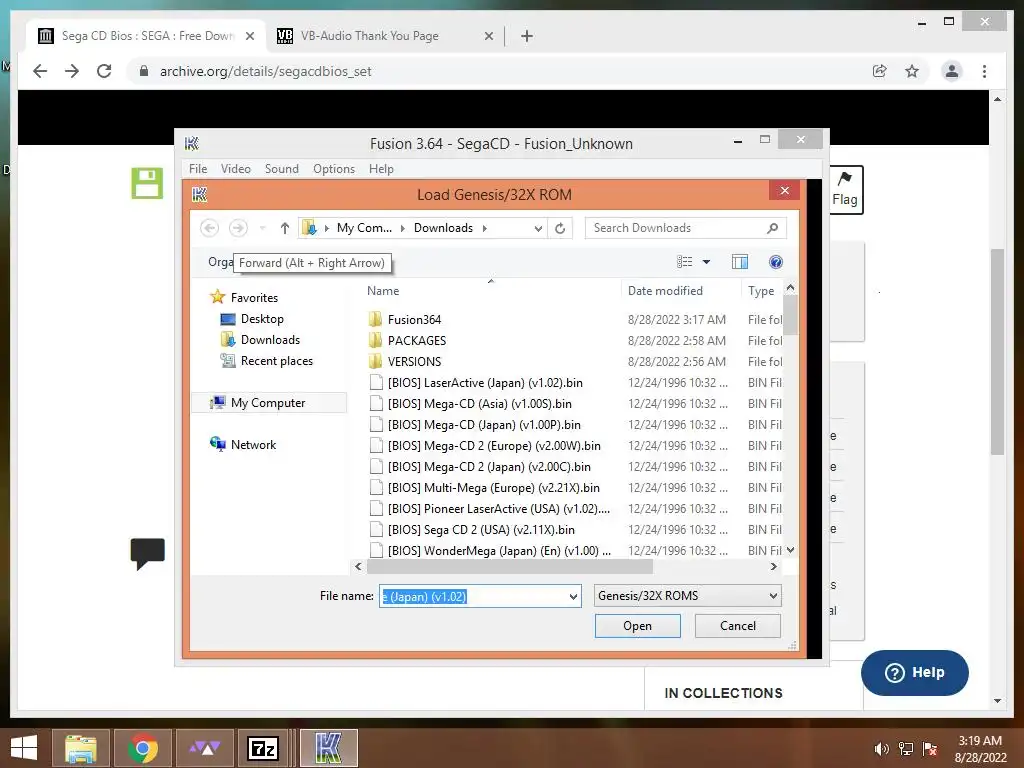Open a new Chrome tab
Screen dimensions: 1024x768
point(527,36)
